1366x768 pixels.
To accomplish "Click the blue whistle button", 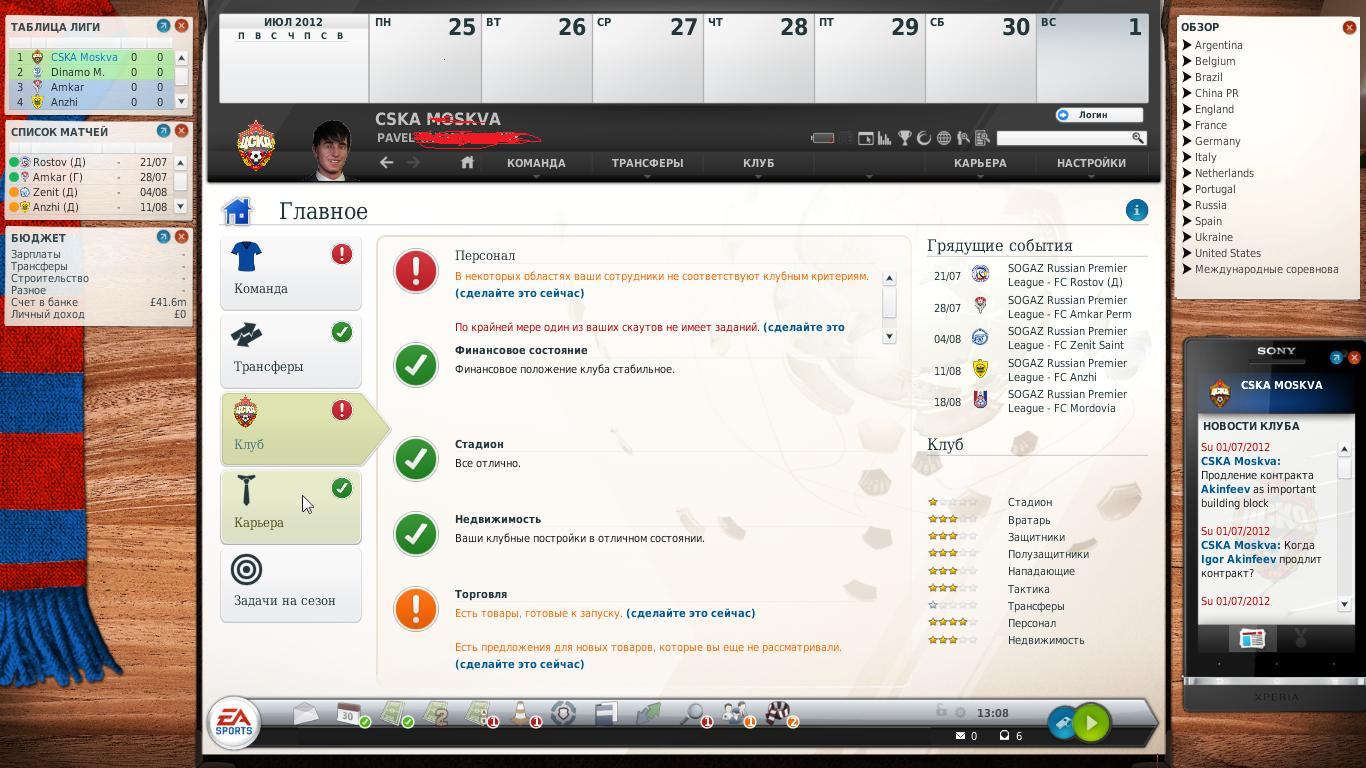I will click(x=1062, y=723).
